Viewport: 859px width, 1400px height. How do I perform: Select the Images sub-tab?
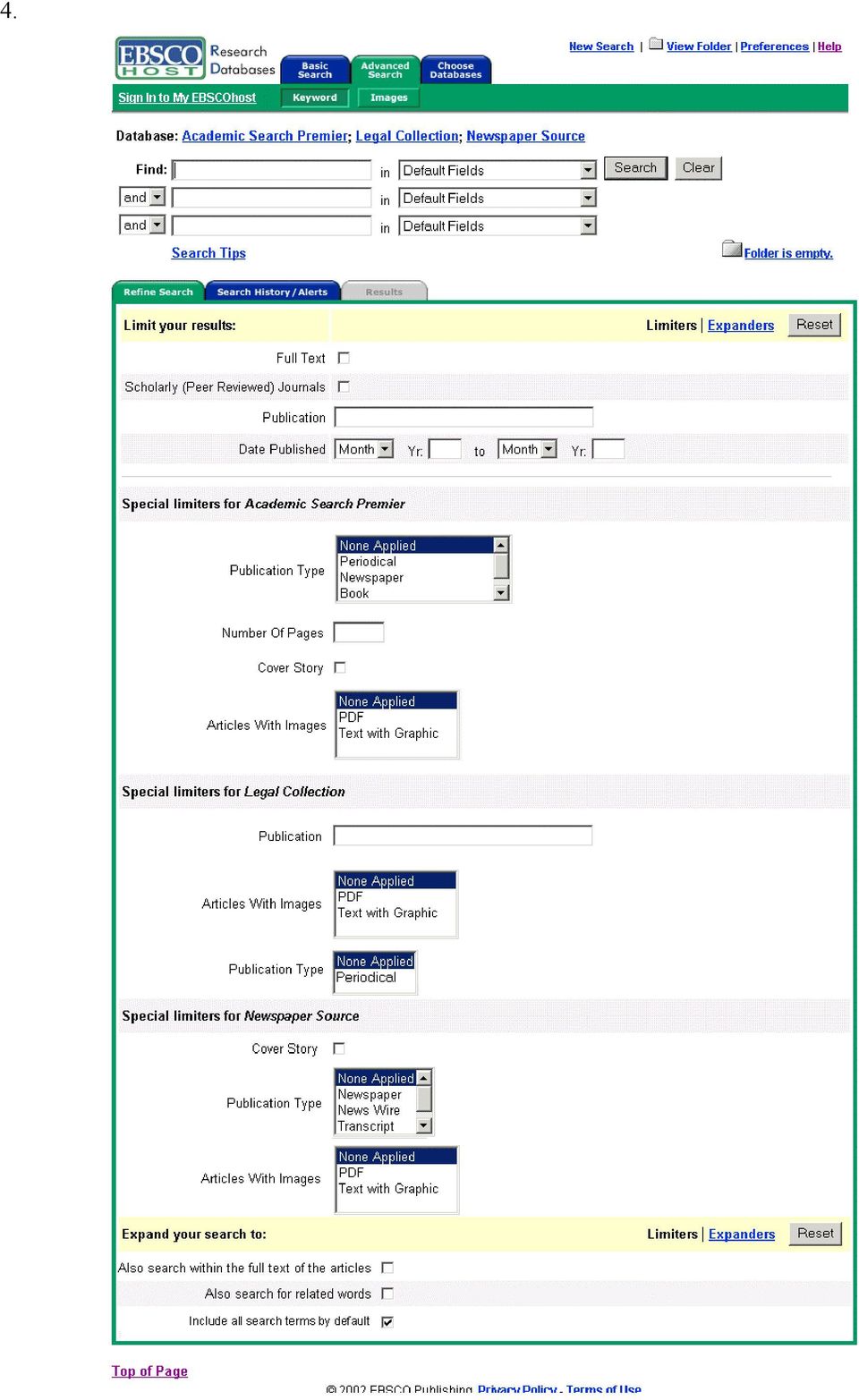click(389, 98)
